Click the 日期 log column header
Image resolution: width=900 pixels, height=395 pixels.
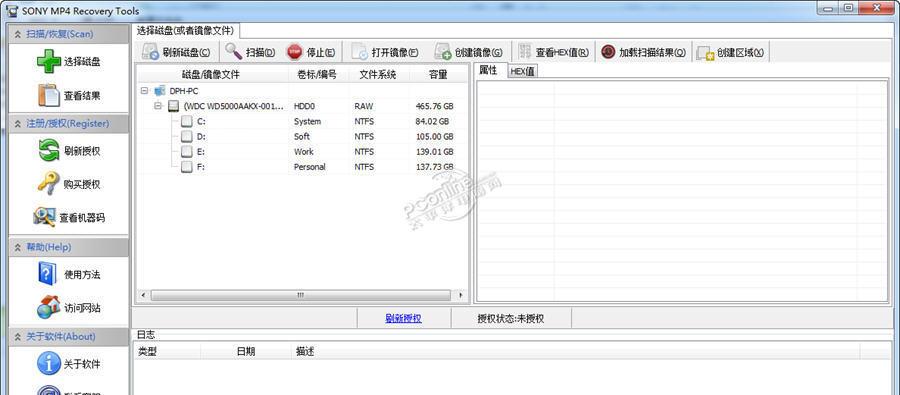click(246, 351)
